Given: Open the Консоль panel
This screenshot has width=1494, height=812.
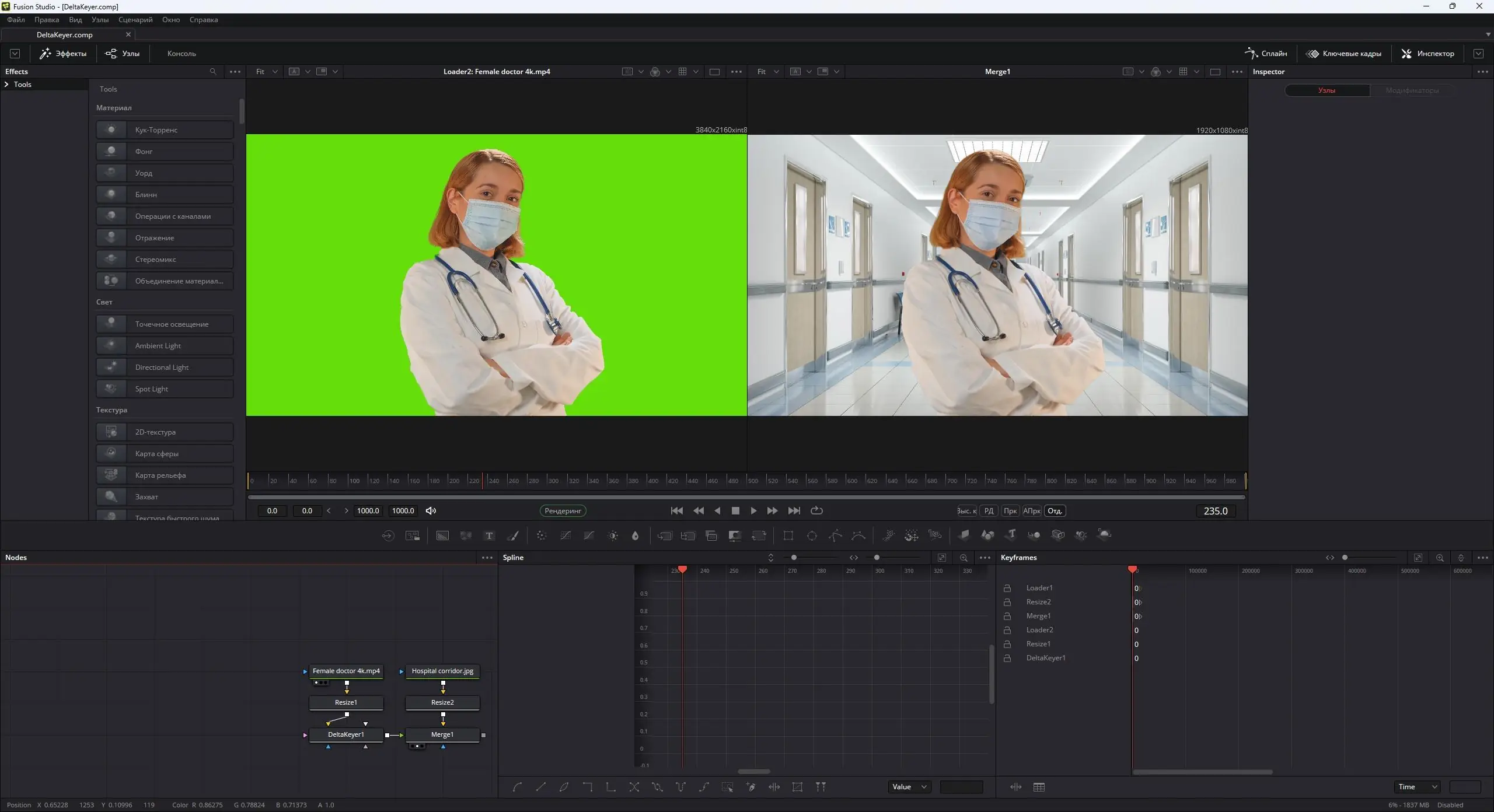Looking at the screenshot, I should [181, 54].
